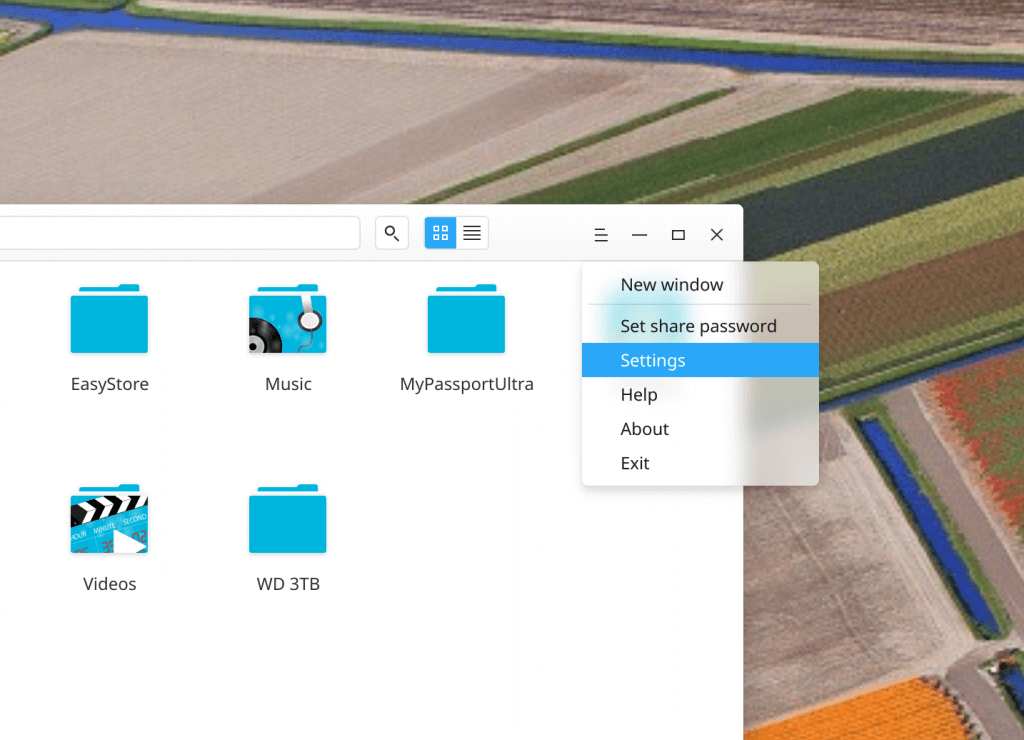Open the About menu entry
The image size is (1024, 740).
(644, 429)
